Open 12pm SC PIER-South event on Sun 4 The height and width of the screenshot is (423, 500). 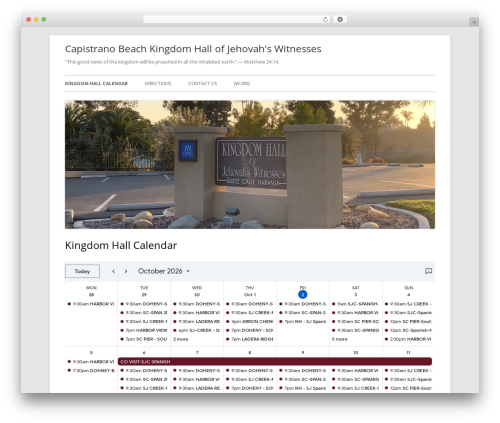[409, 322]
